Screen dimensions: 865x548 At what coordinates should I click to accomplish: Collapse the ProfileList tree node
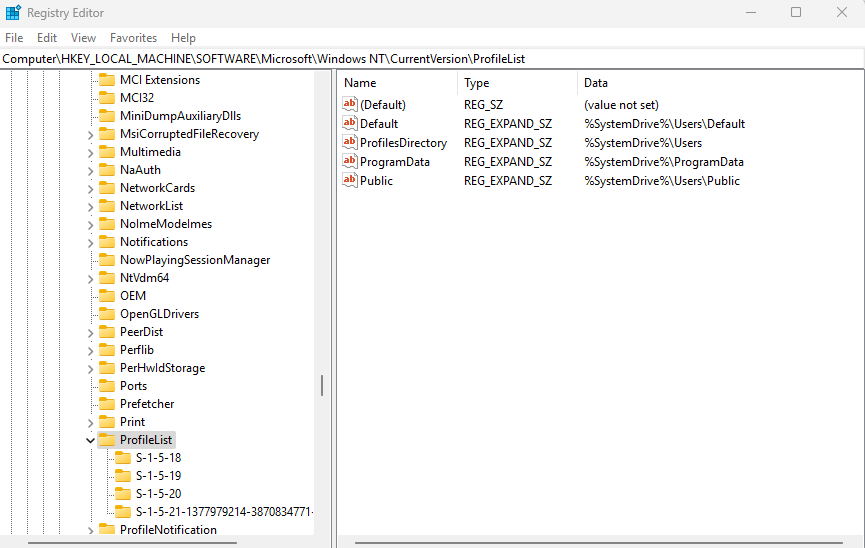tap(91, 440)
